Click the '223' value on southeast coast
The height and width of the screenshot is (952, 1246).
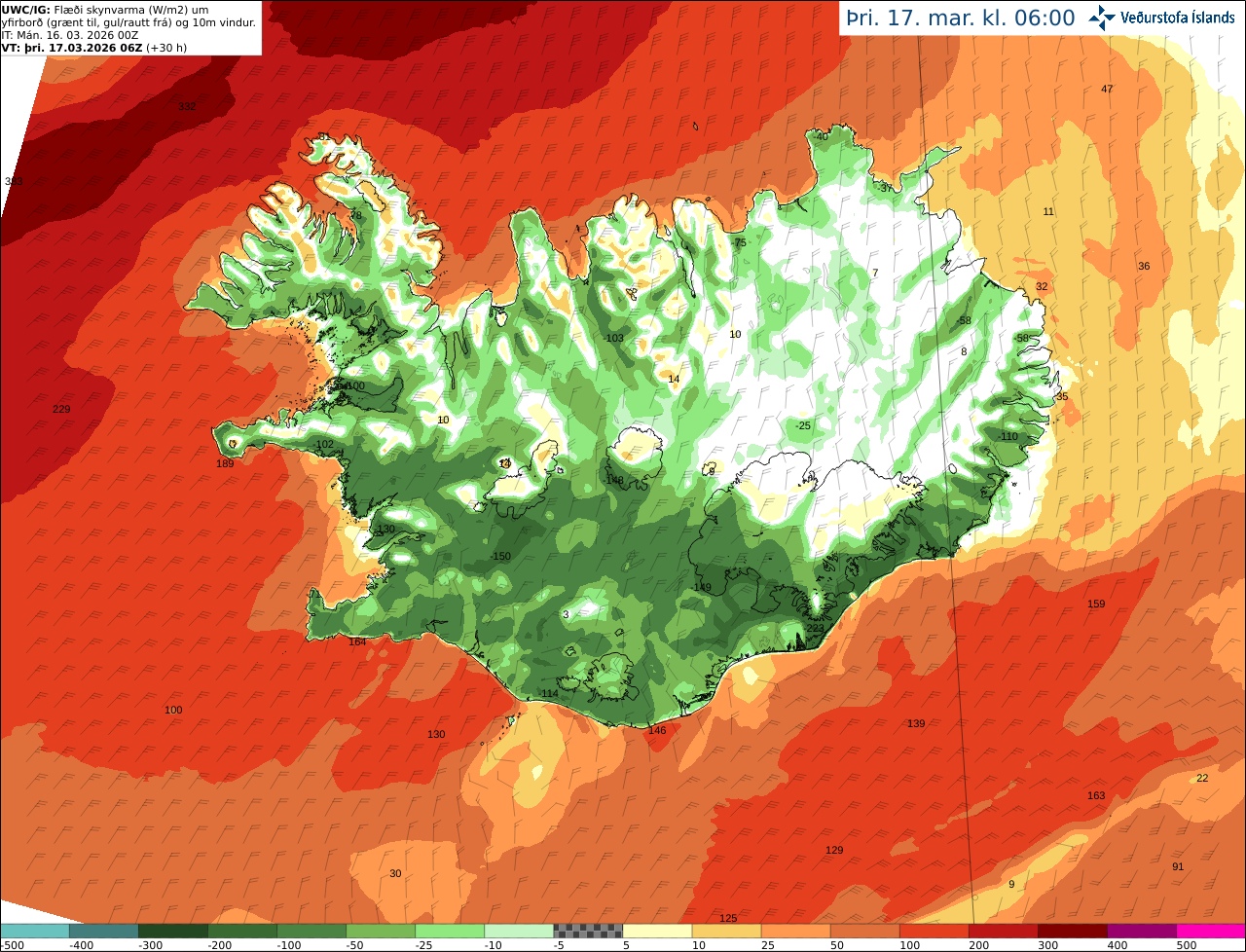click(815, 628)
